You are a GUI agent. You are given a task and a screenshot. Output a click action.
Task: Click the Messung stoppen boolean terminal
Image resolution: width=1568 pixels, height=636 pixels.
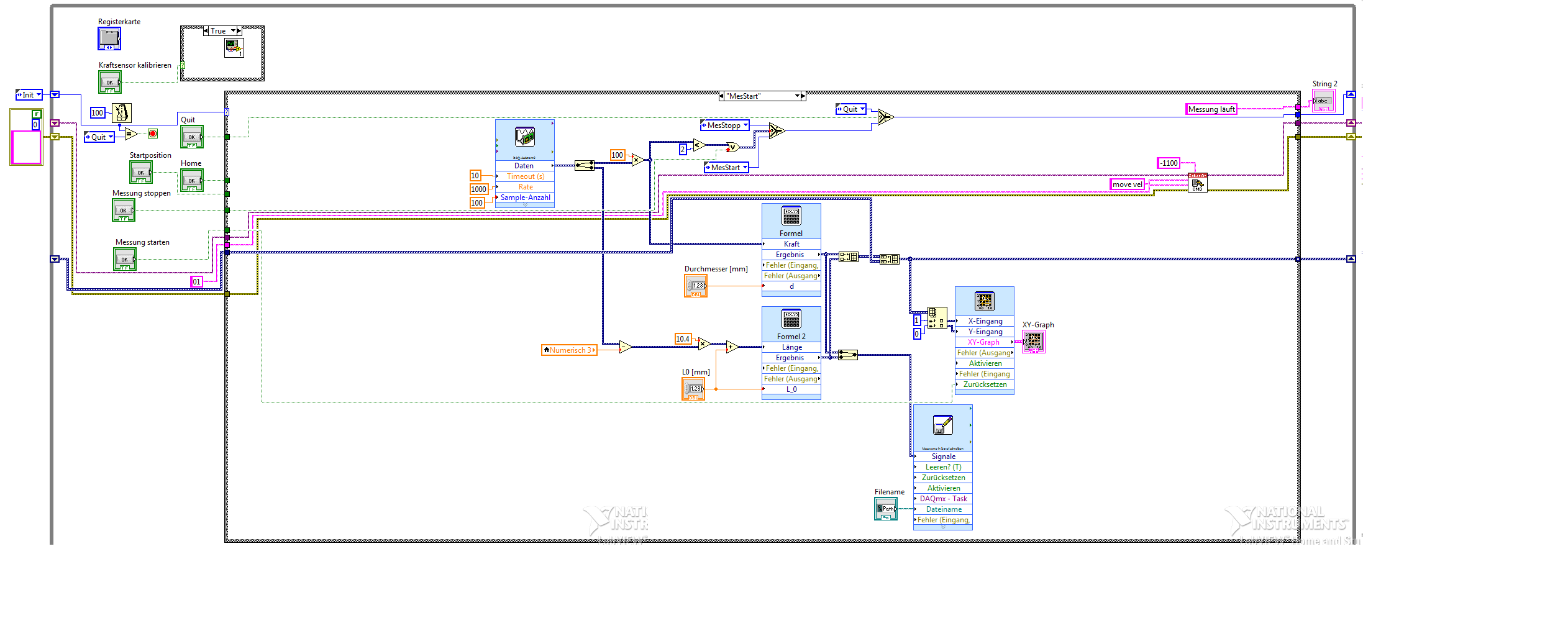[x=124, y=210]
